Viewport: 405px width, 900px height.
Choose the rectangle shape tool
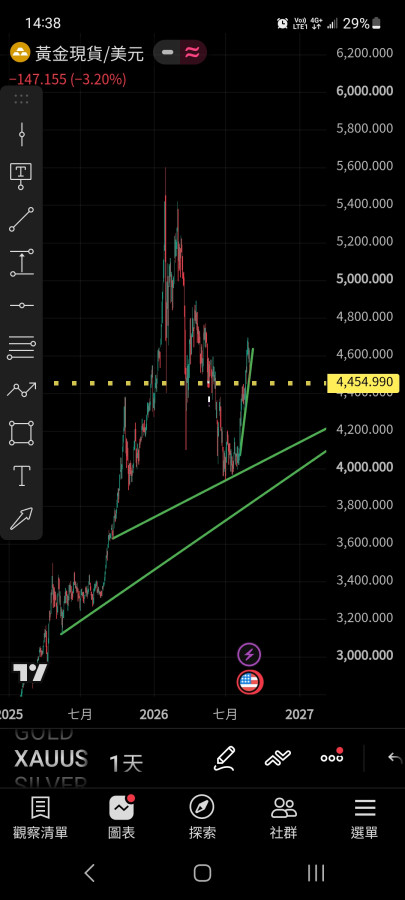(x=21, y=433)
